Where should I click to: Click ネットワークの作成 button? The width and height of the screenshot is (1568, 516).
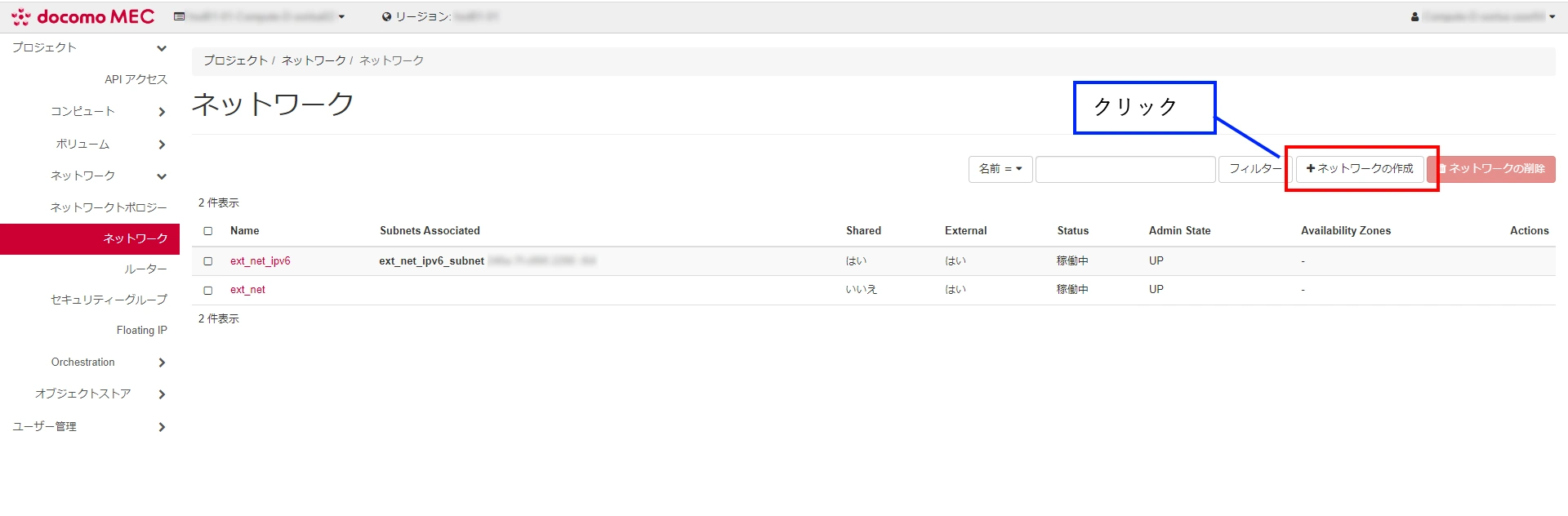1360,169
